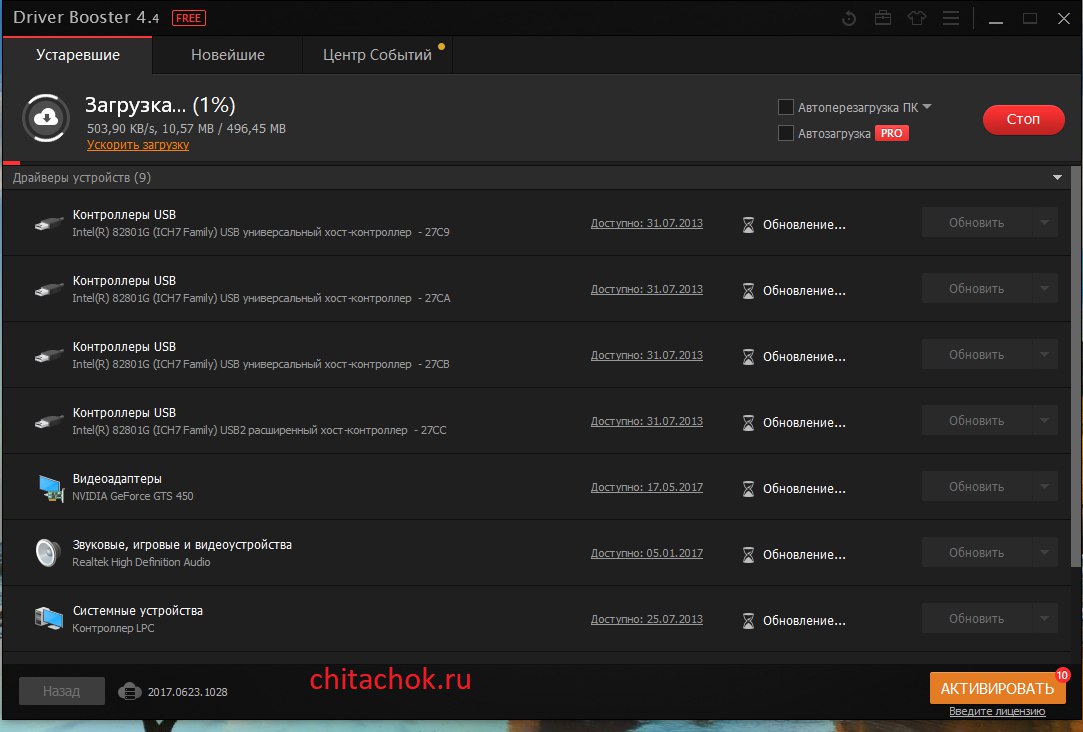Click the USB icon for controller 27CB
The image size is (1083, 732).
(x=48, y=355)
